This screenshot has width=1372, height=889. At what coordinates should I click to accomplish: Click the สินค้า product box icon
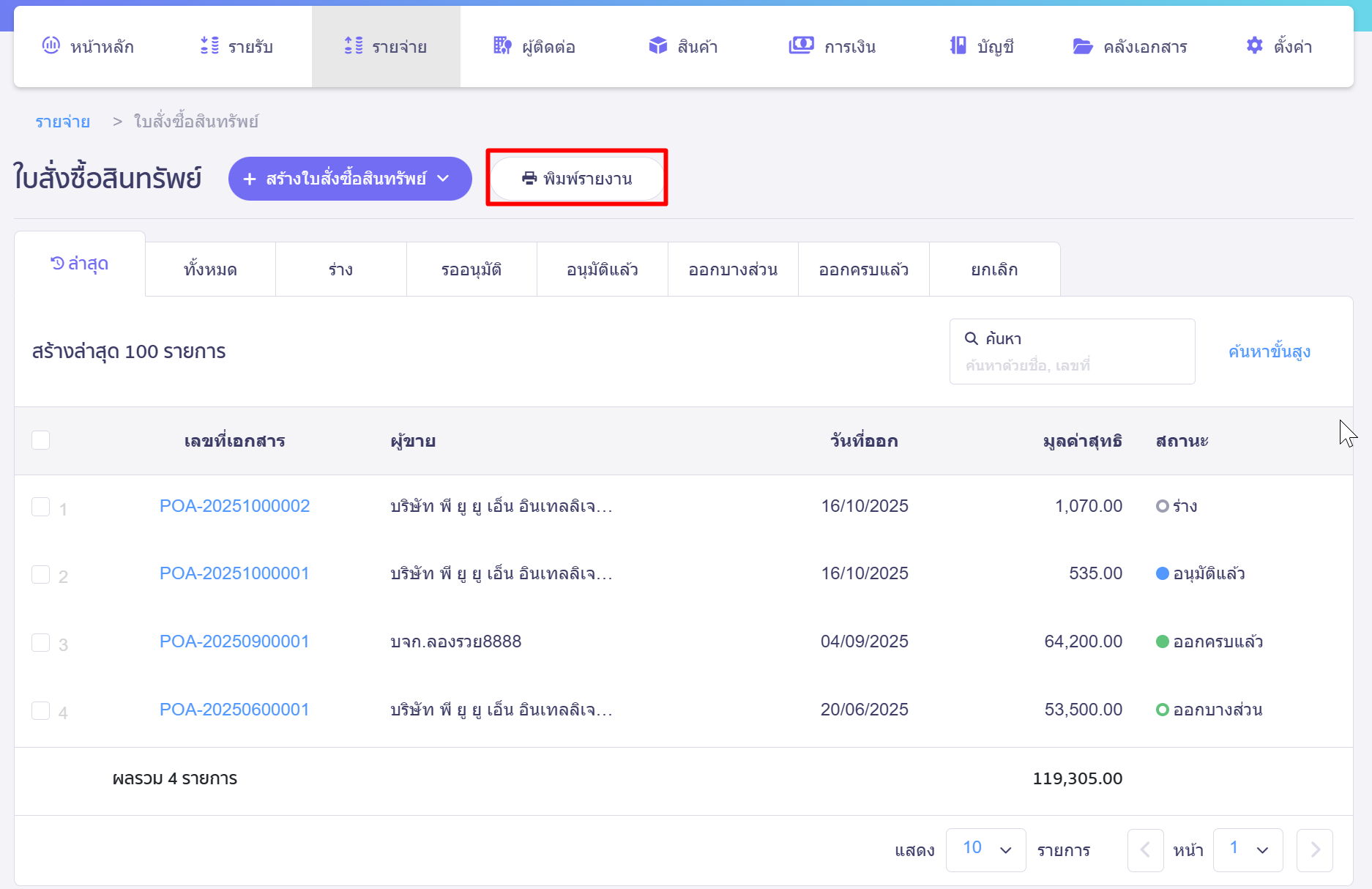[657, 45]
